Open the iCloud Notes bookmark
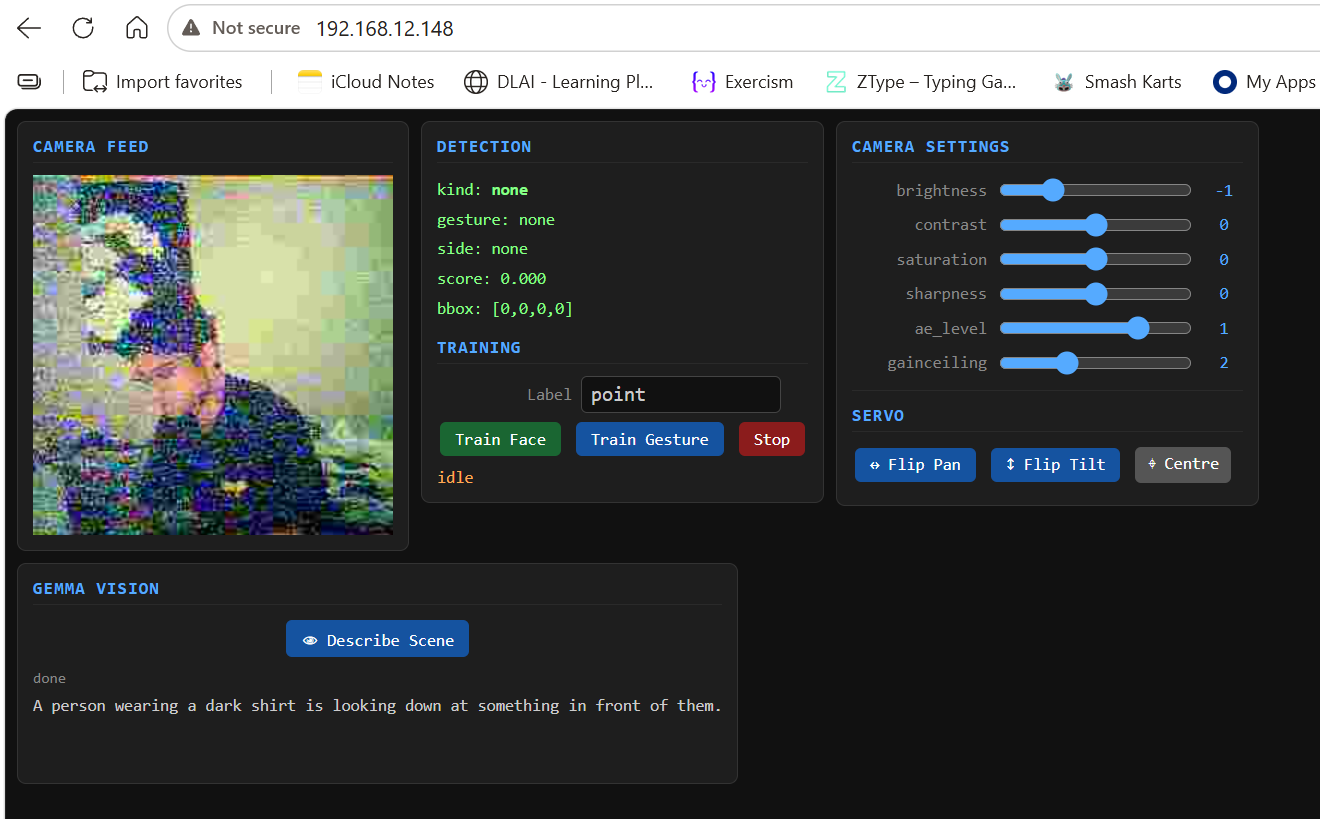The image size is (1320, 819). coord(366,82)
